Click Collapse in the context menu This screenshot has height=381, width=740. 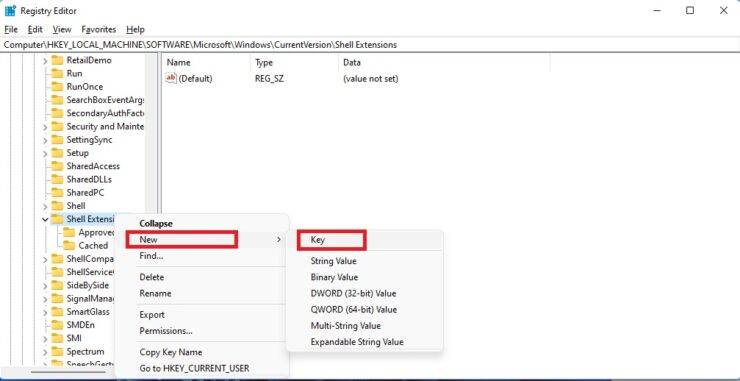(x=156, y=223)
